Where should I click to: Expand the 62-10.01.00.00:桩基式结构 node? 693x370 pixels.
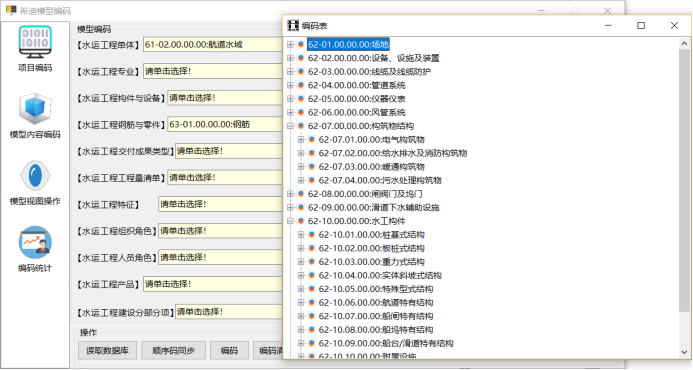[x=301, y=235]
